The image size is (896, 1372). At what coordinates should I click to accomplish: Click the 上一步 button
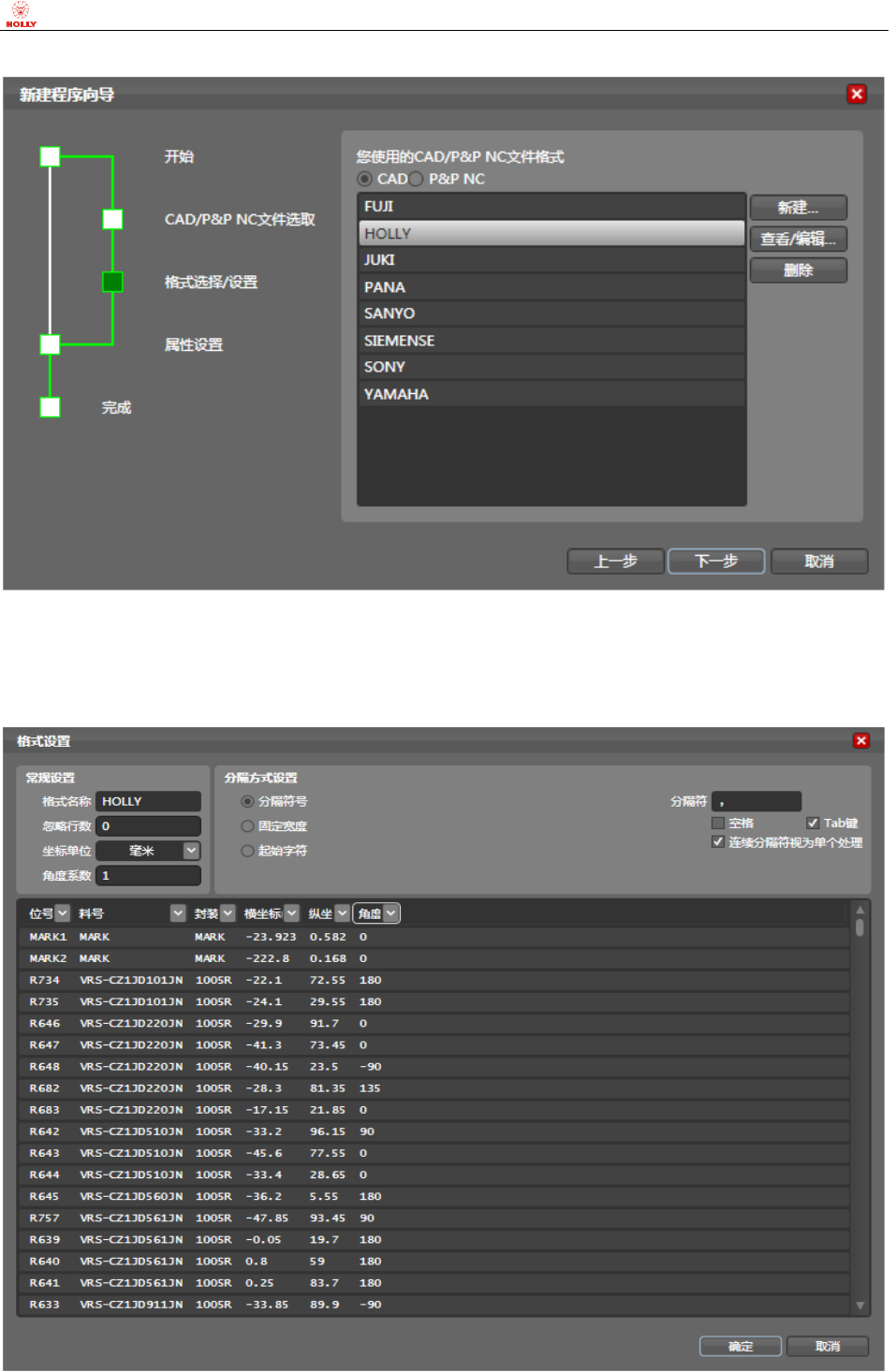click(x=615, y=561)
